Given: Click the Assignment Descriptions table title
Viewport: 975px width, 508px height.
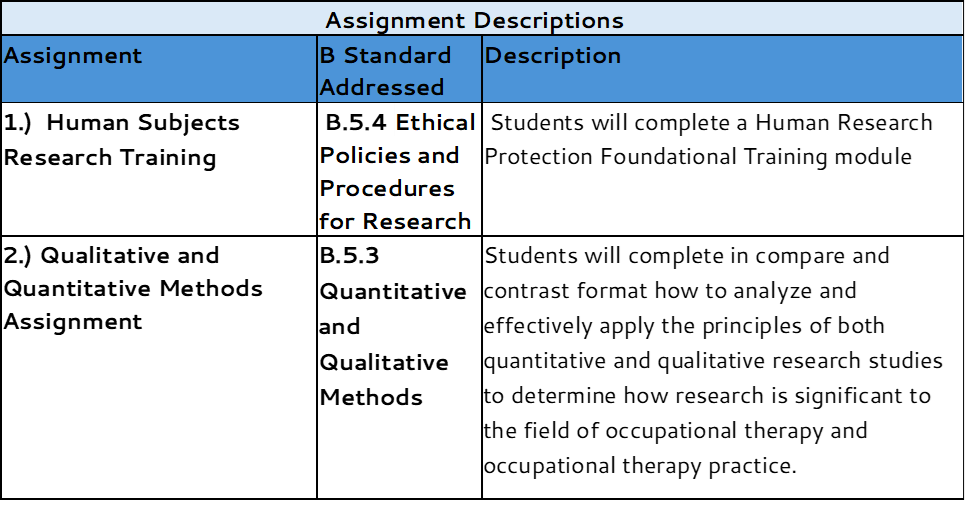Looking at the screenshot, I should tap(475, 20).
